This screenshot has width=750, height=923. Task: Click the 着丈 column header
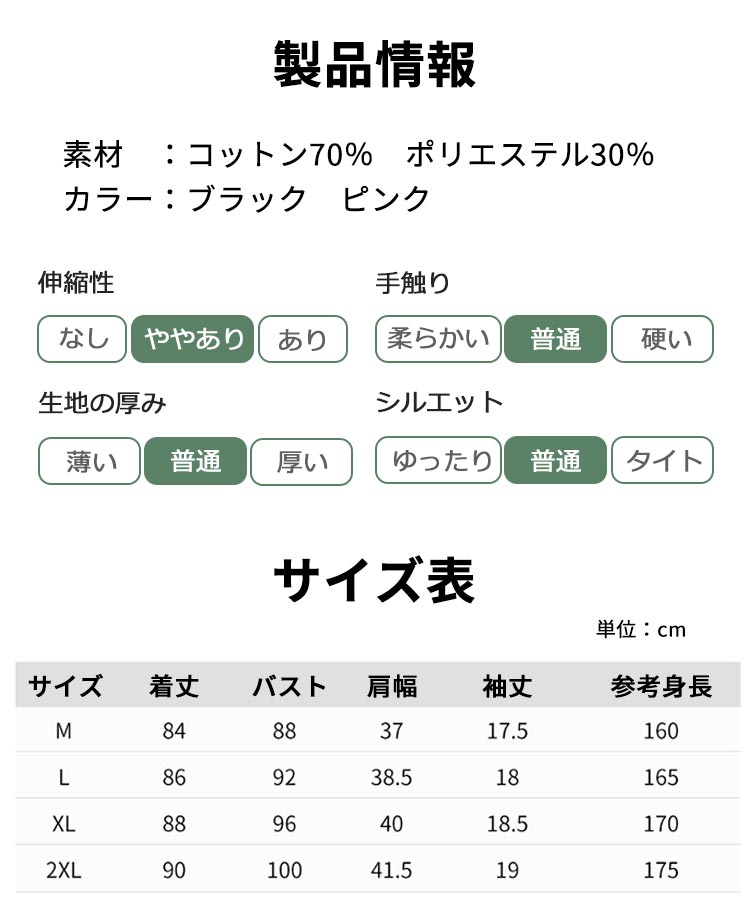[x=174, y=686]
